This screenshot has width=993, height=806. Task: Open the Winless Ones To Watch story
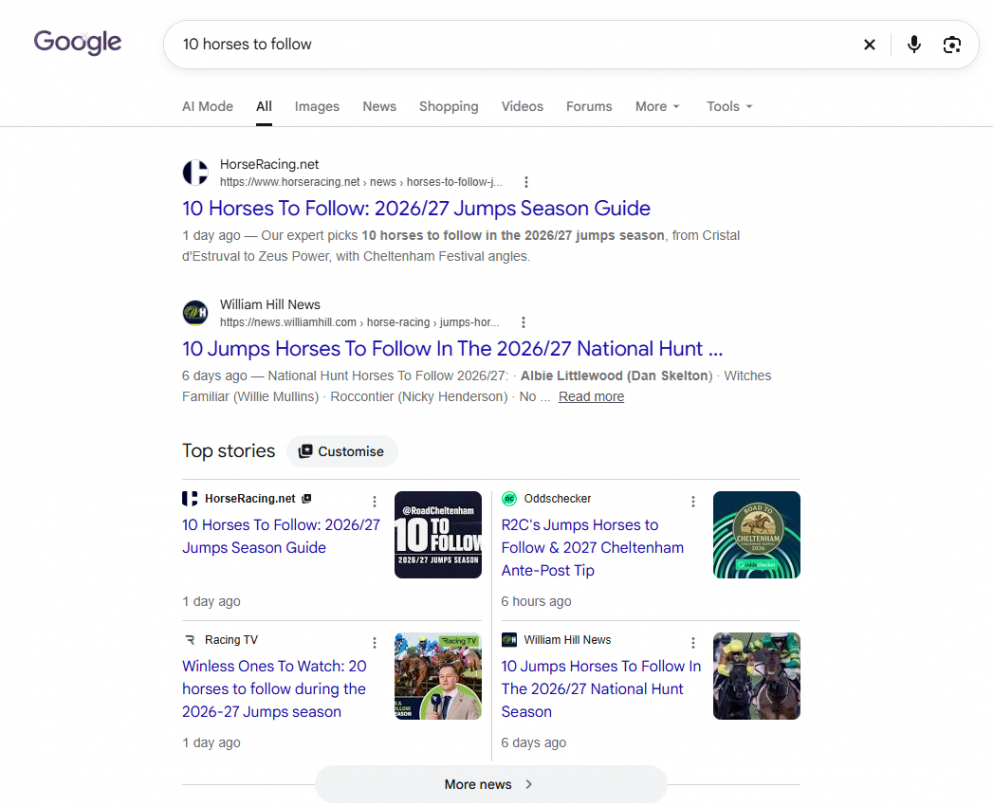click(x=274, y=689)
